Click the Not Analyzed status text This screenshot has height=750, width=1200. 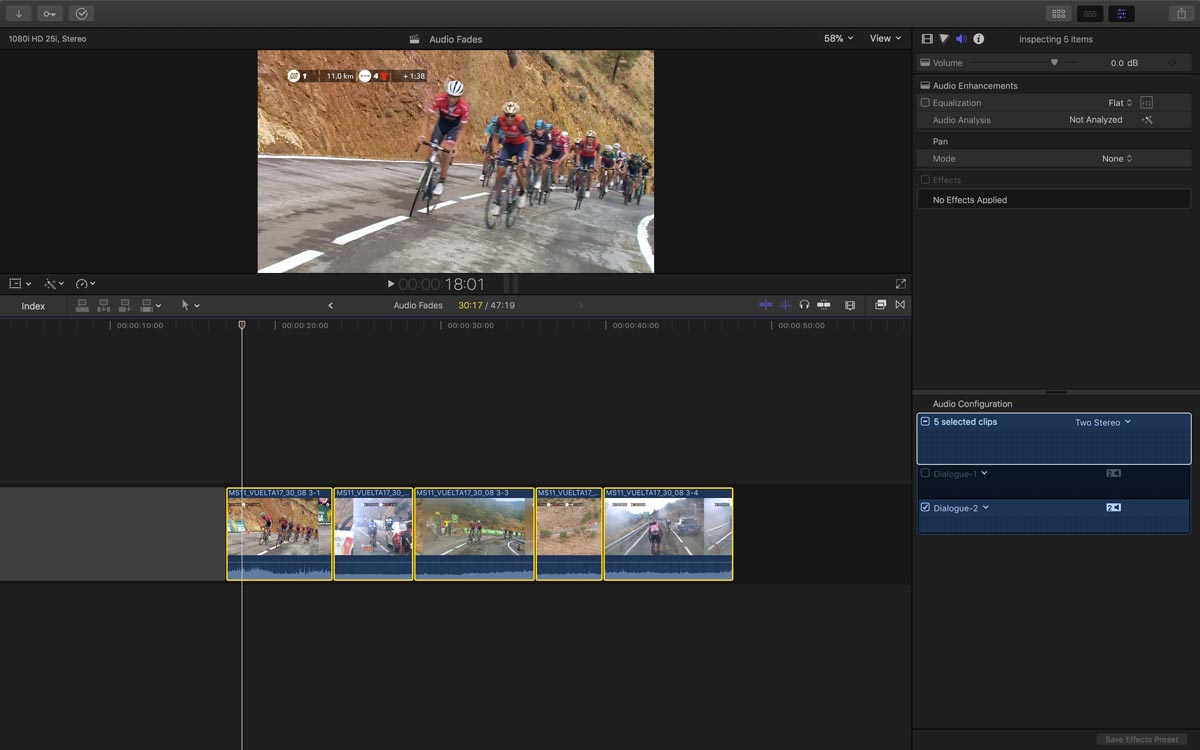tap(1096, 120)
